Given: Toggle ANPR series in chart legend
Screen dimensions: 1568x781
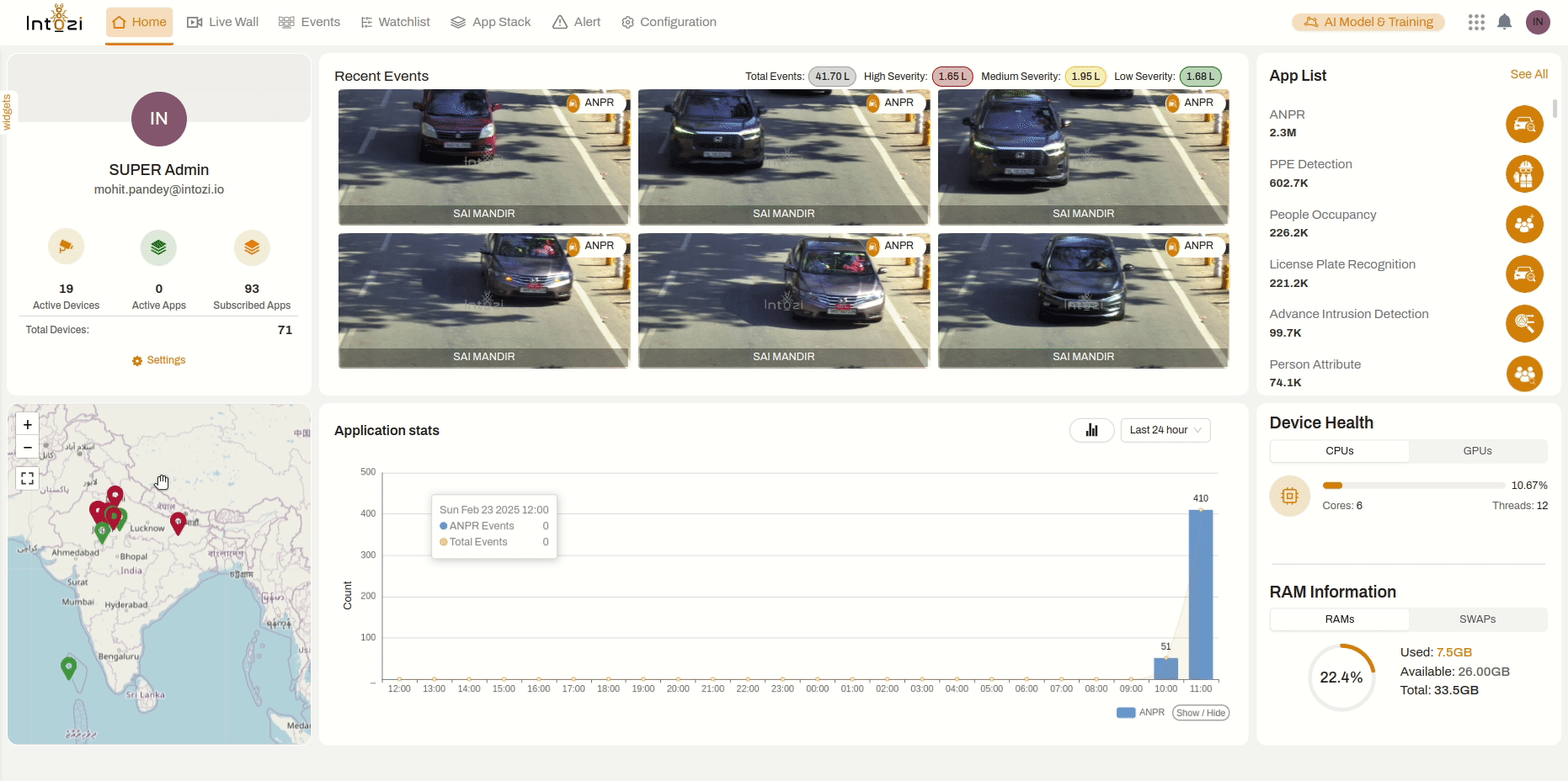Looking at the screenshot, I should [1140, 713].
